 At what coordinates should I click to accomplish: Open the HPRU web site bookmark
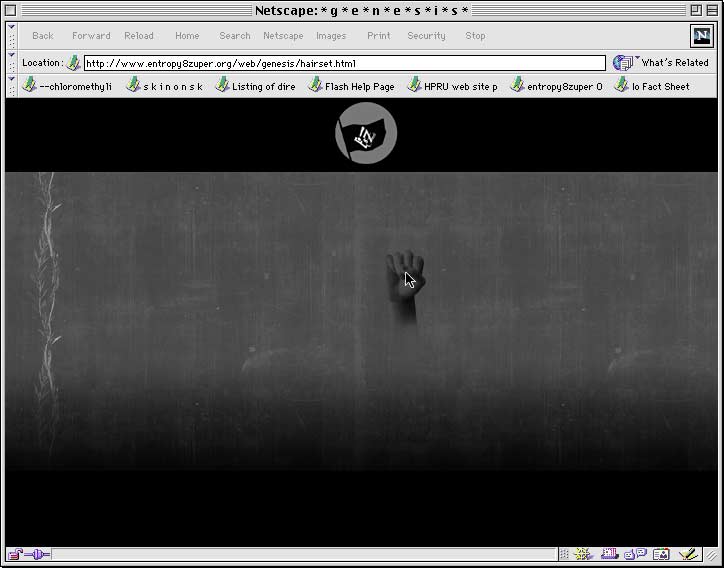452,86
